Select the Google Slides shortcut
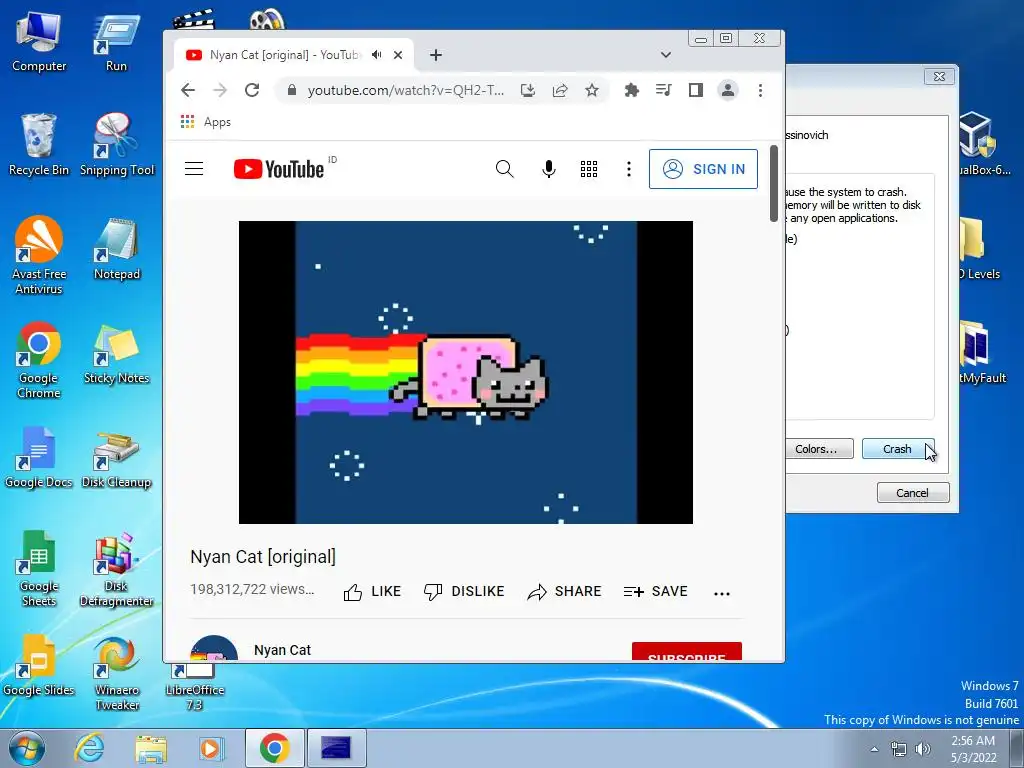The width and height of the screenshot is (1024, 768). point(39,665)
